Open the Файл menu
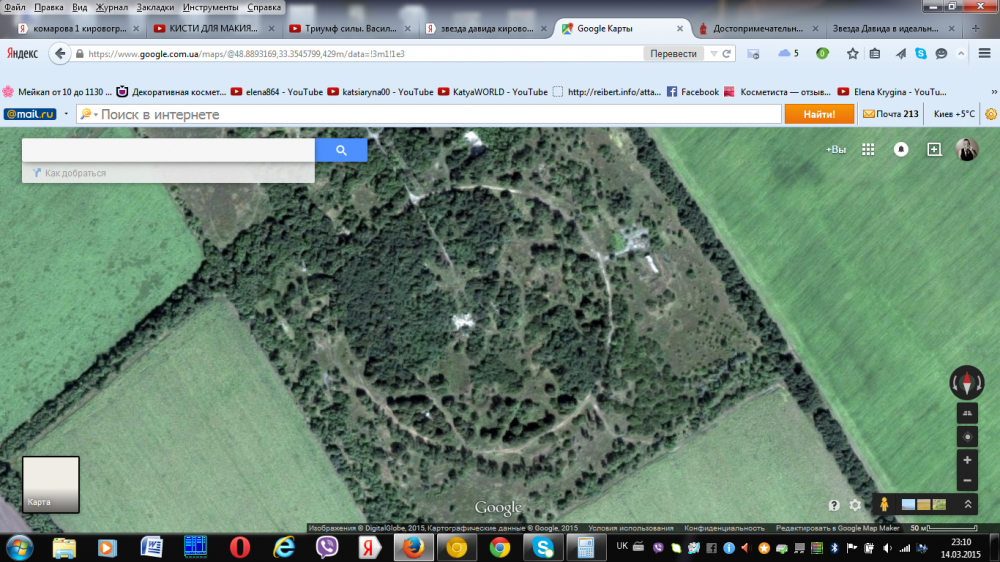 (15, 7)
